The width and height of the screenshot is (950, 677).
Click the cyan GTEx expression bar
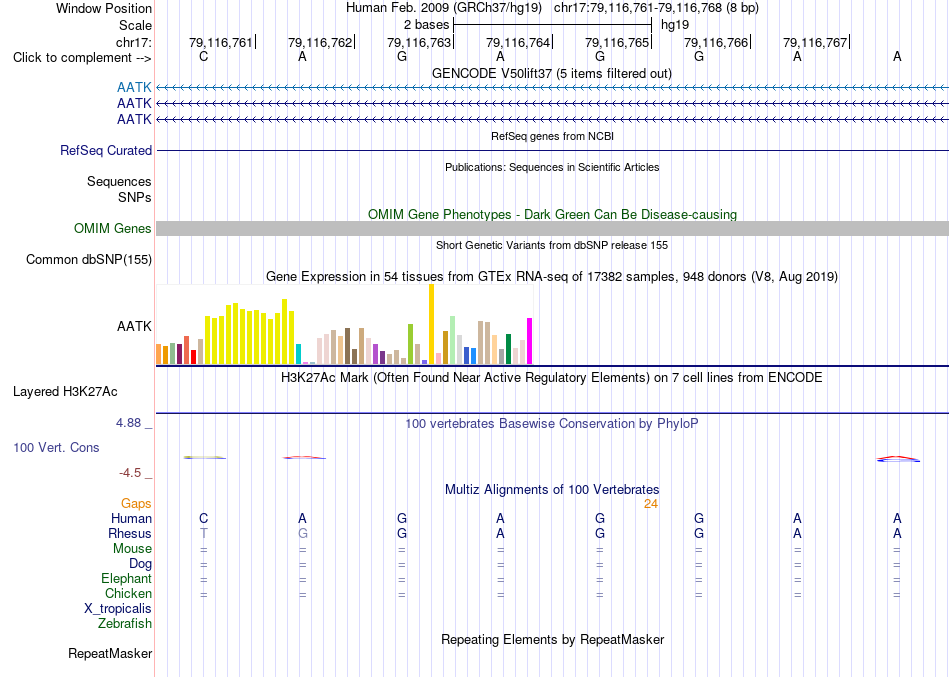(298, 354)
